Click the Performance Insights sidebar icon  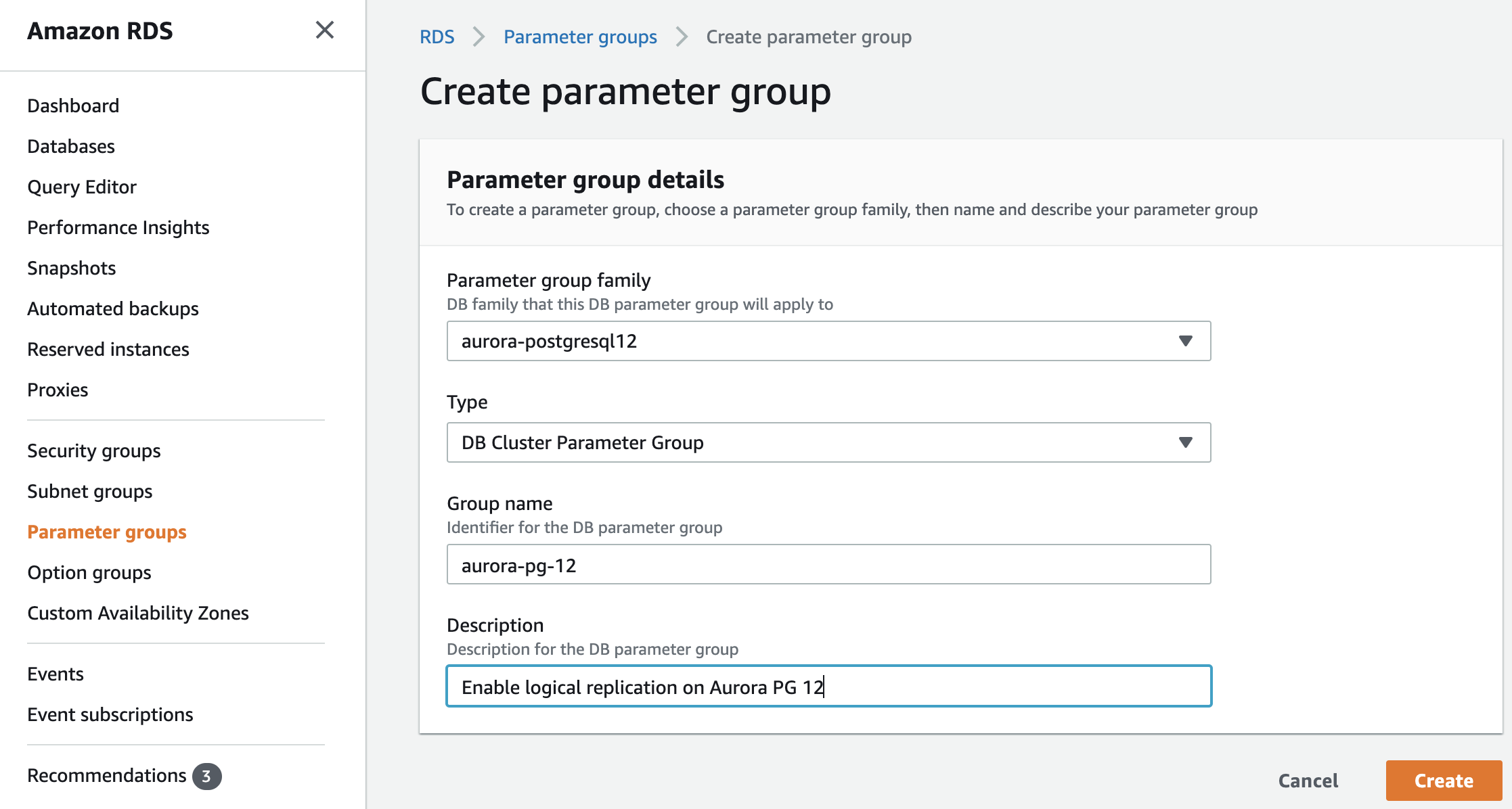[118, 227]
